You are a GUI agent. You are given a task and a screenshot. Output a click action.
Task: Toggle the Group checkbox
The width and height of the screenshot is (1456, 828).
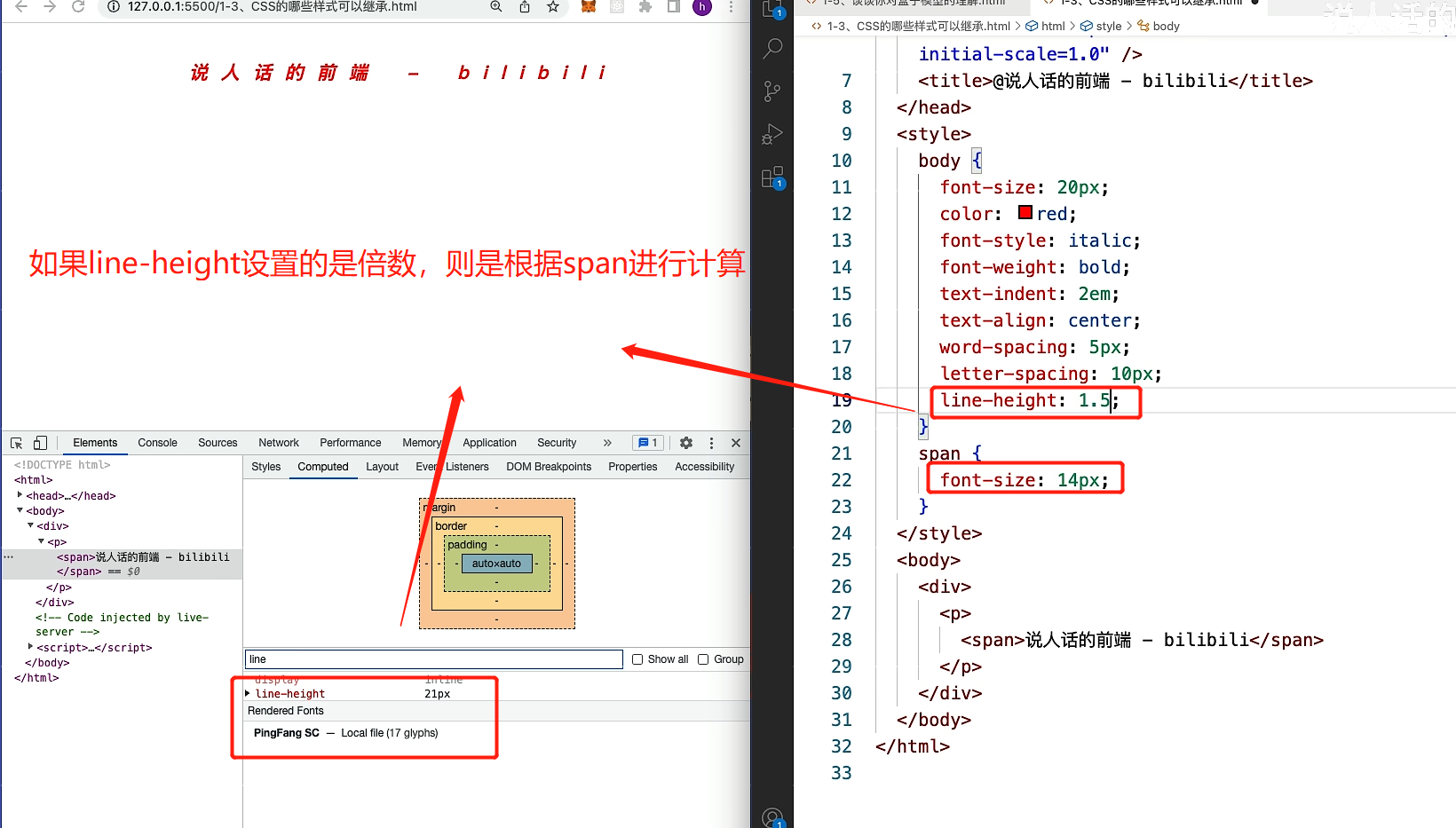703,659
